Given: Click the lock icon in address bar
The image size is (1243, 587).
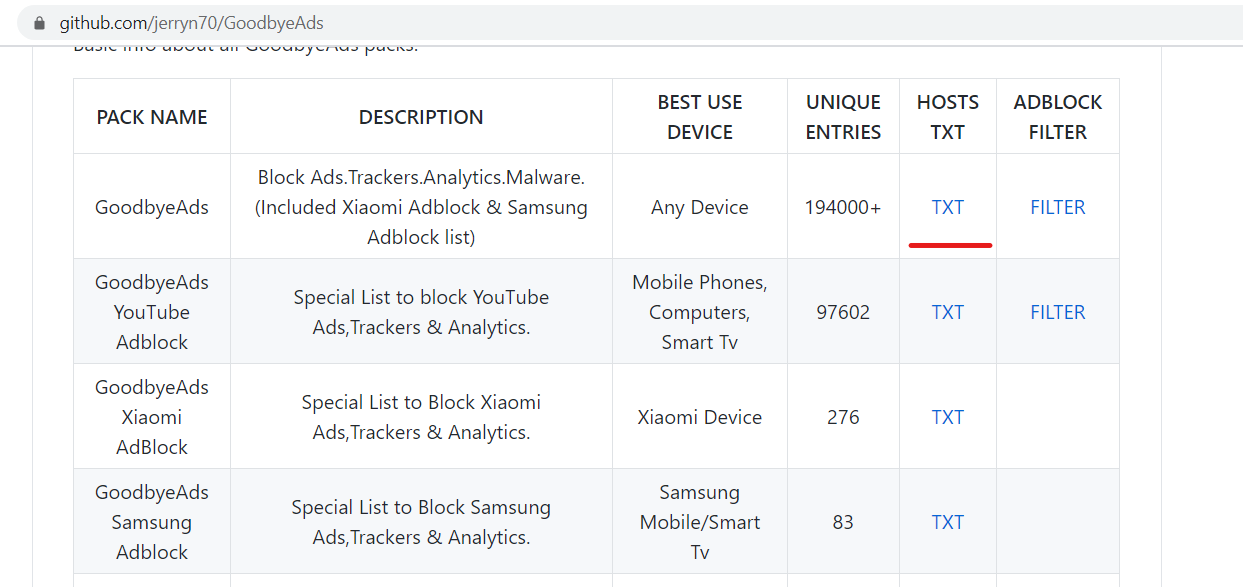Looking at the screenshot, I should point(39,22).
